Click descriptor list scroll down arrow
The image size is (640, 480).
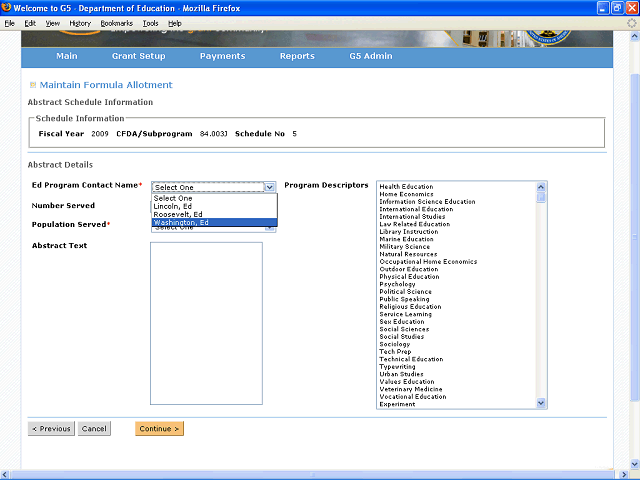click(541, 403)
